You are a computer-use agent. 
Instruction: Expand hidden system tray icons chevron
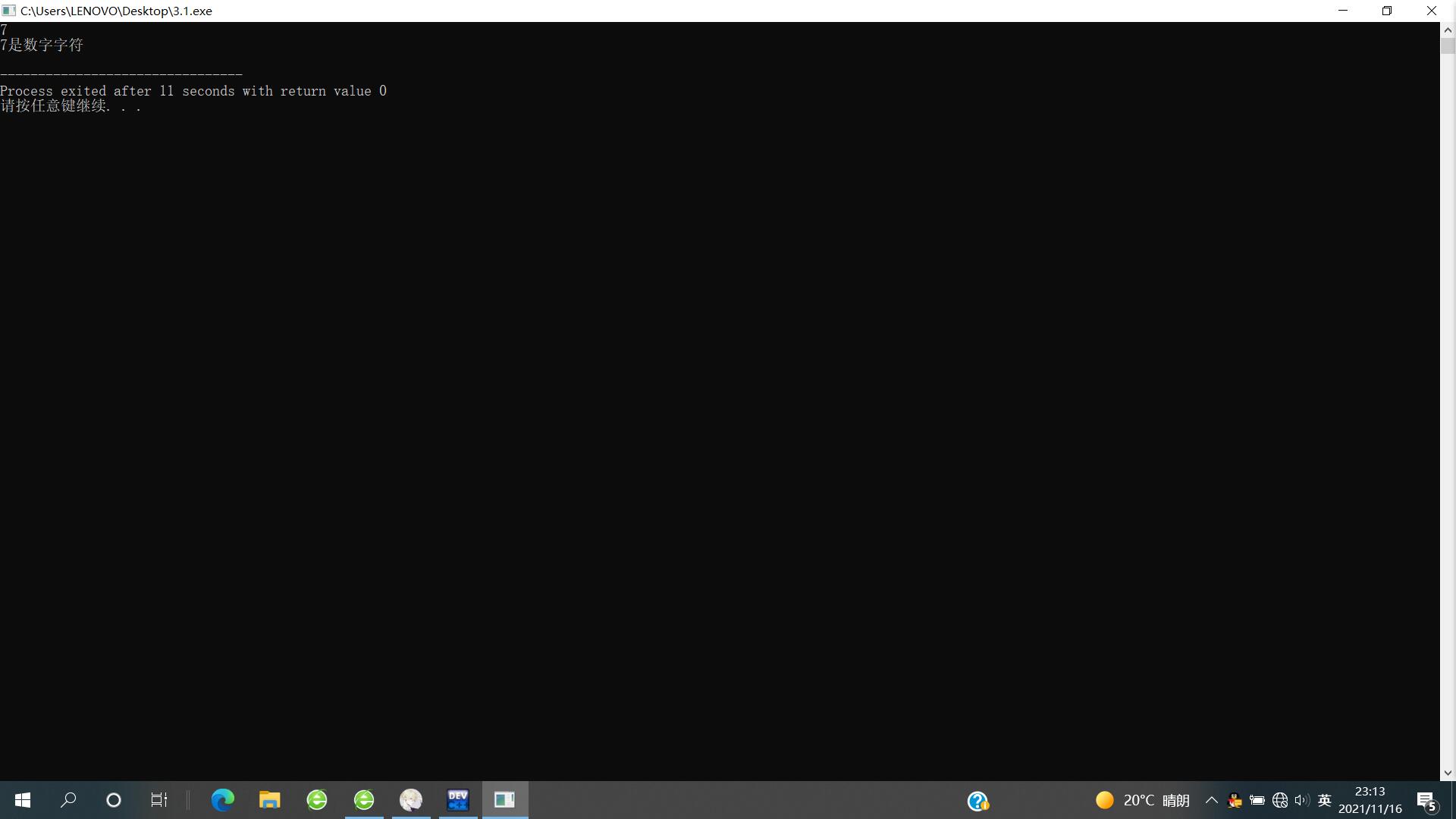pyautogui.click(x=1212, y=800)
